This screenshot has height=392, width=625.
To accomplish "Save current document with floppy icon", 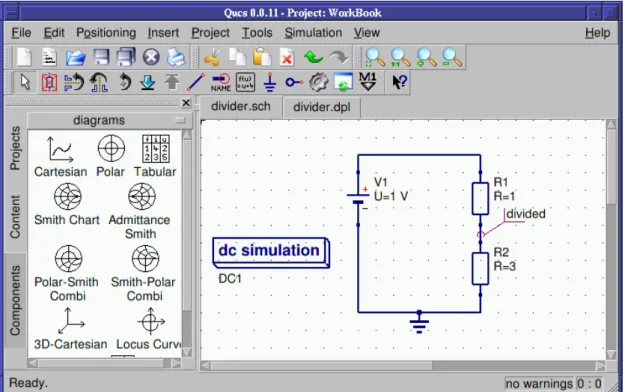I will point(101,57).
